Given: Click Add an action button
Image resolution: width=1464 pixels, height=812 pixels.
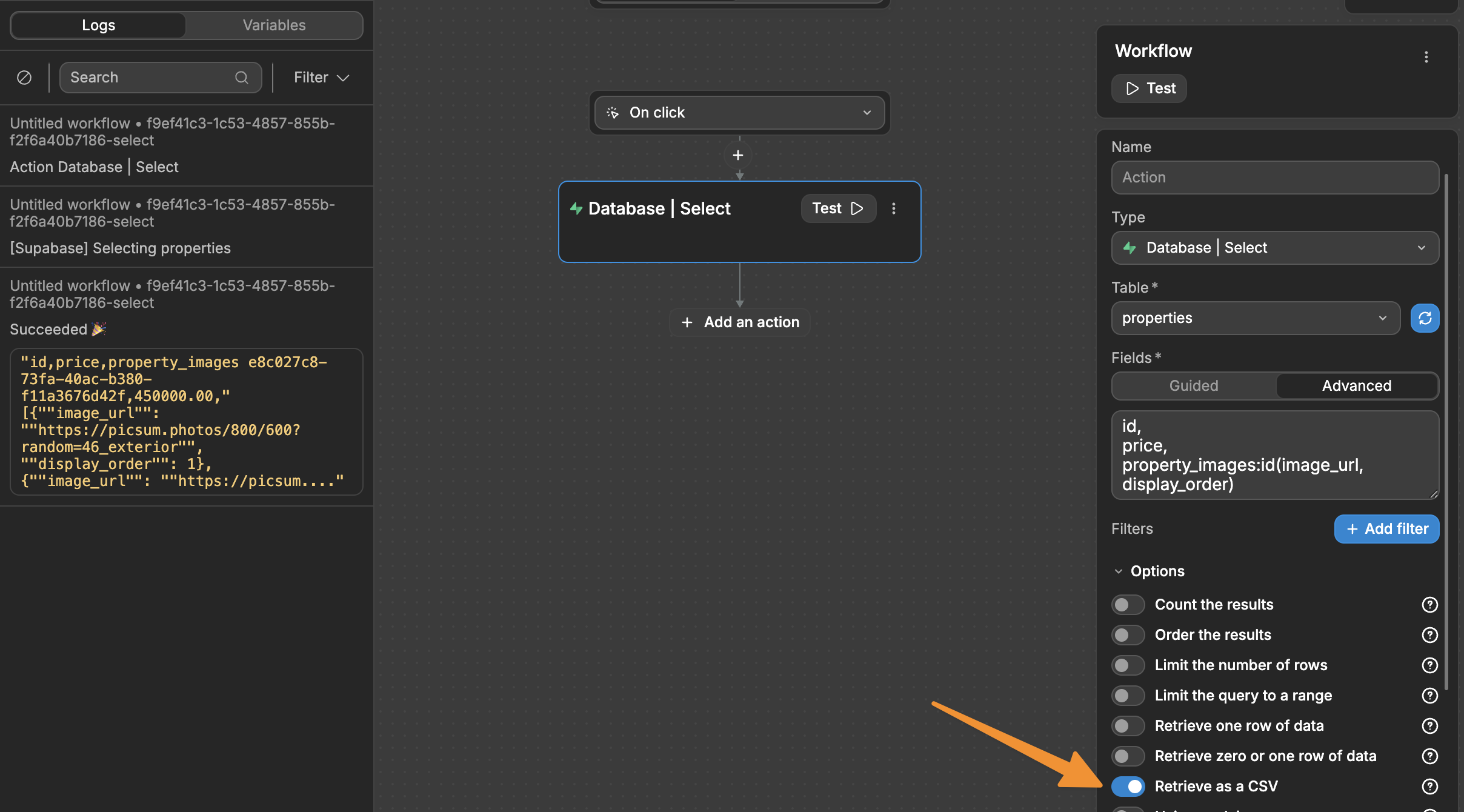Looking at the screenshot, I should coord(739,322).
